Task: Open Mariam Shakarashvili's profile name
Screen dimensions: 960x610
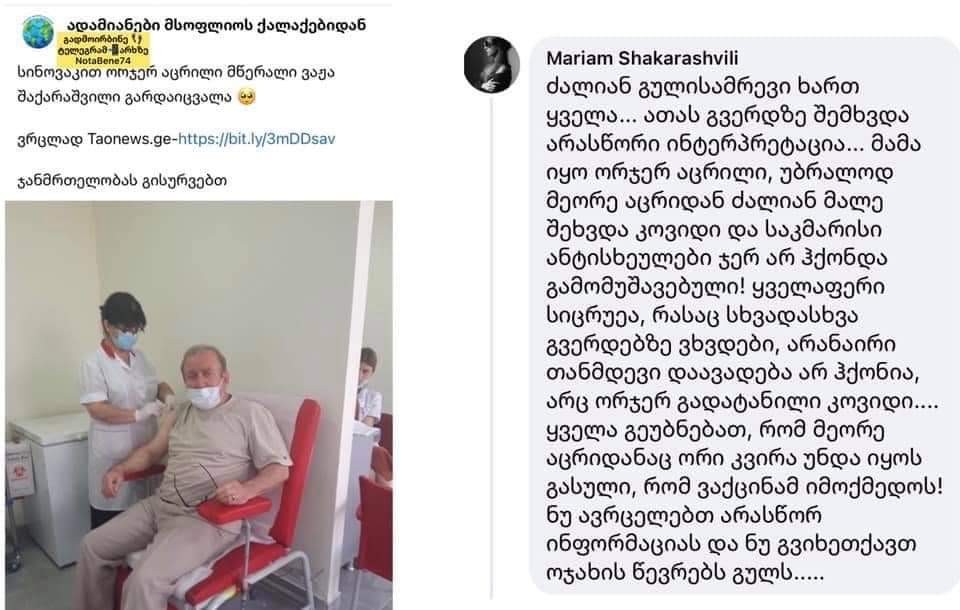Action: point(642,58)
